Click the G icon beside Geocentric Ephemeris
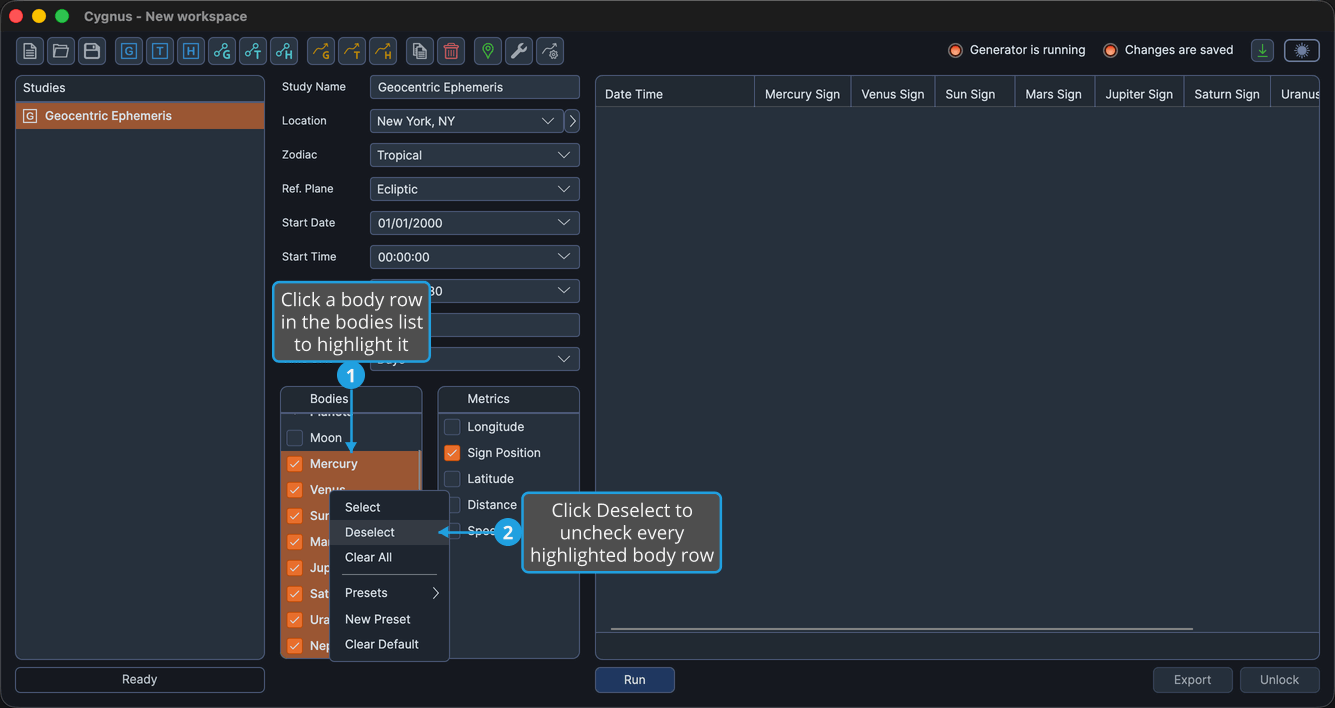The width and height of the screenshot is (1335, 708). (30, 116)
